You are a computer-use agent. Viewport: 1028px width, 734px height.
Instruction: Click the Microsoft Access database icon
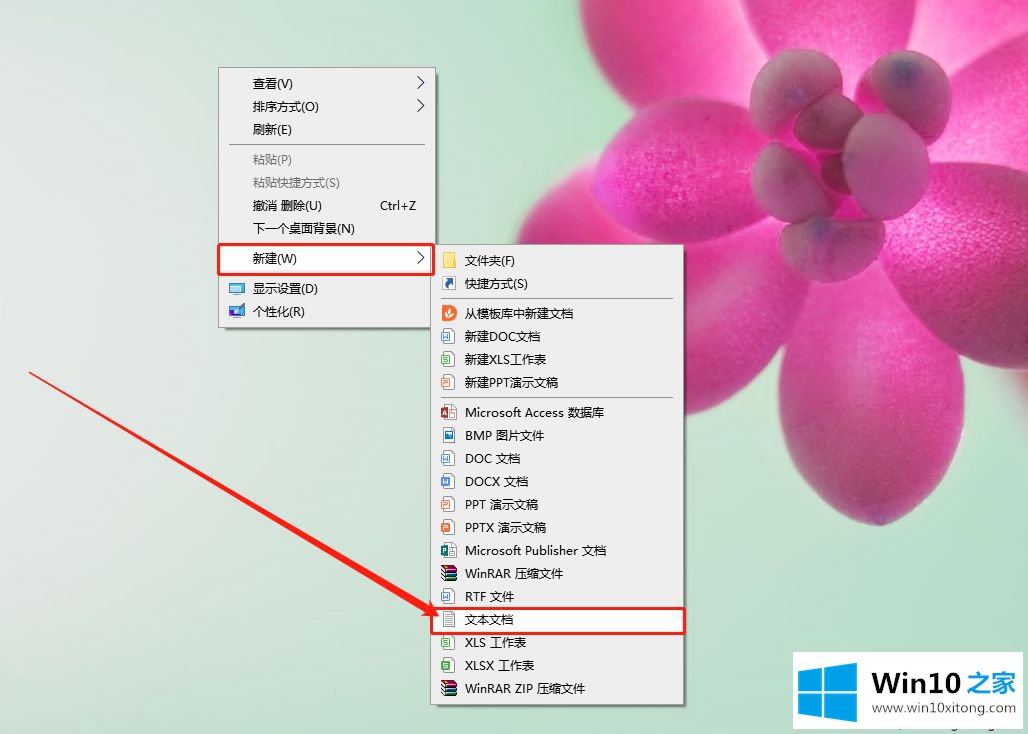pyautogui.click(x=449, y=412)
